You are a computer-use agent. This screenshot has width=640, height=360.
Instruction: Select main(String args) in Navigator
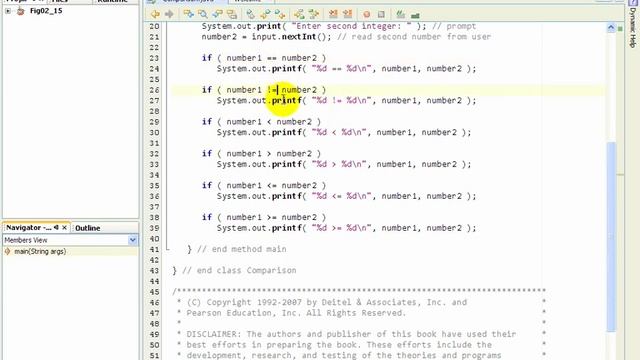click(40, 251)
